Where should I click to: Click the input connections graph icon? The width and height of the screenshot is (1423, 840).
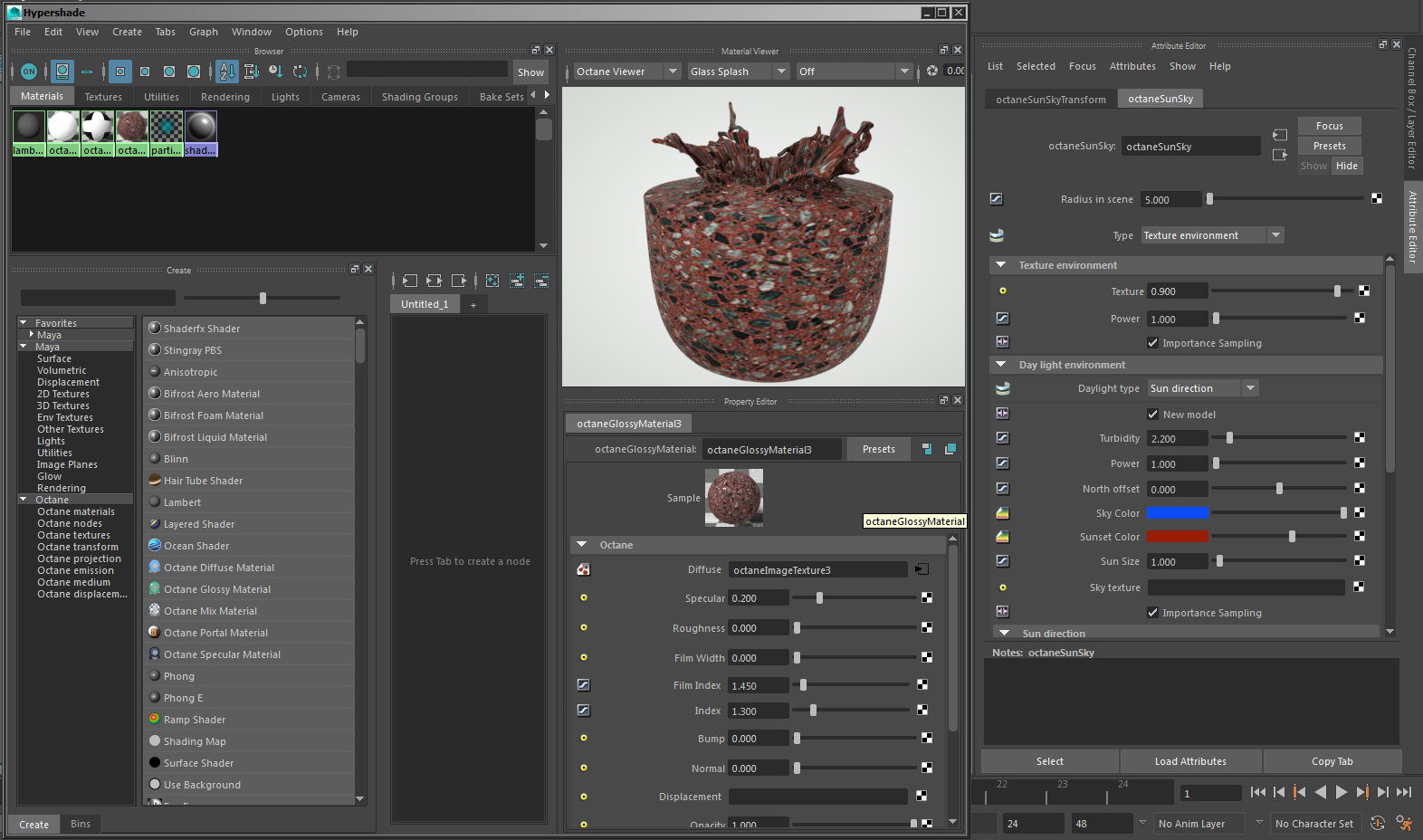[x=410, y=281]
